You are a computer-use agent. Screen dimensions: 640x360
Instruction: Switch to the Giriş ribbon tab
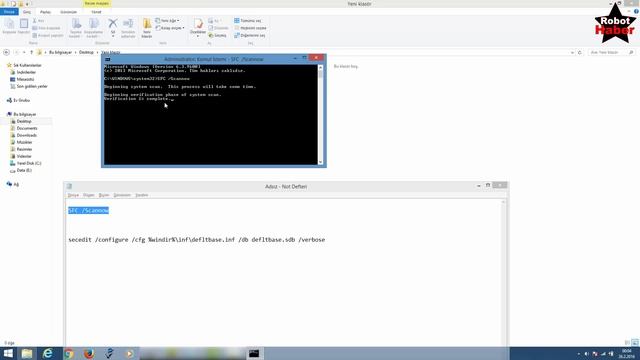(27, 12)
